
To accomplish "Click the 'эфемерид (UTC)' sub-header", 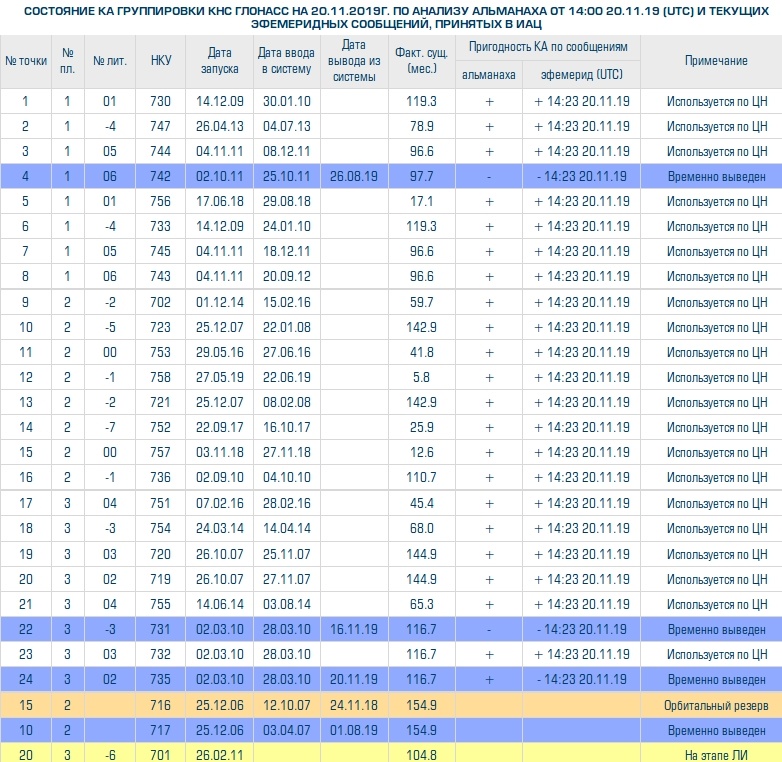I will tap(582, 75).
